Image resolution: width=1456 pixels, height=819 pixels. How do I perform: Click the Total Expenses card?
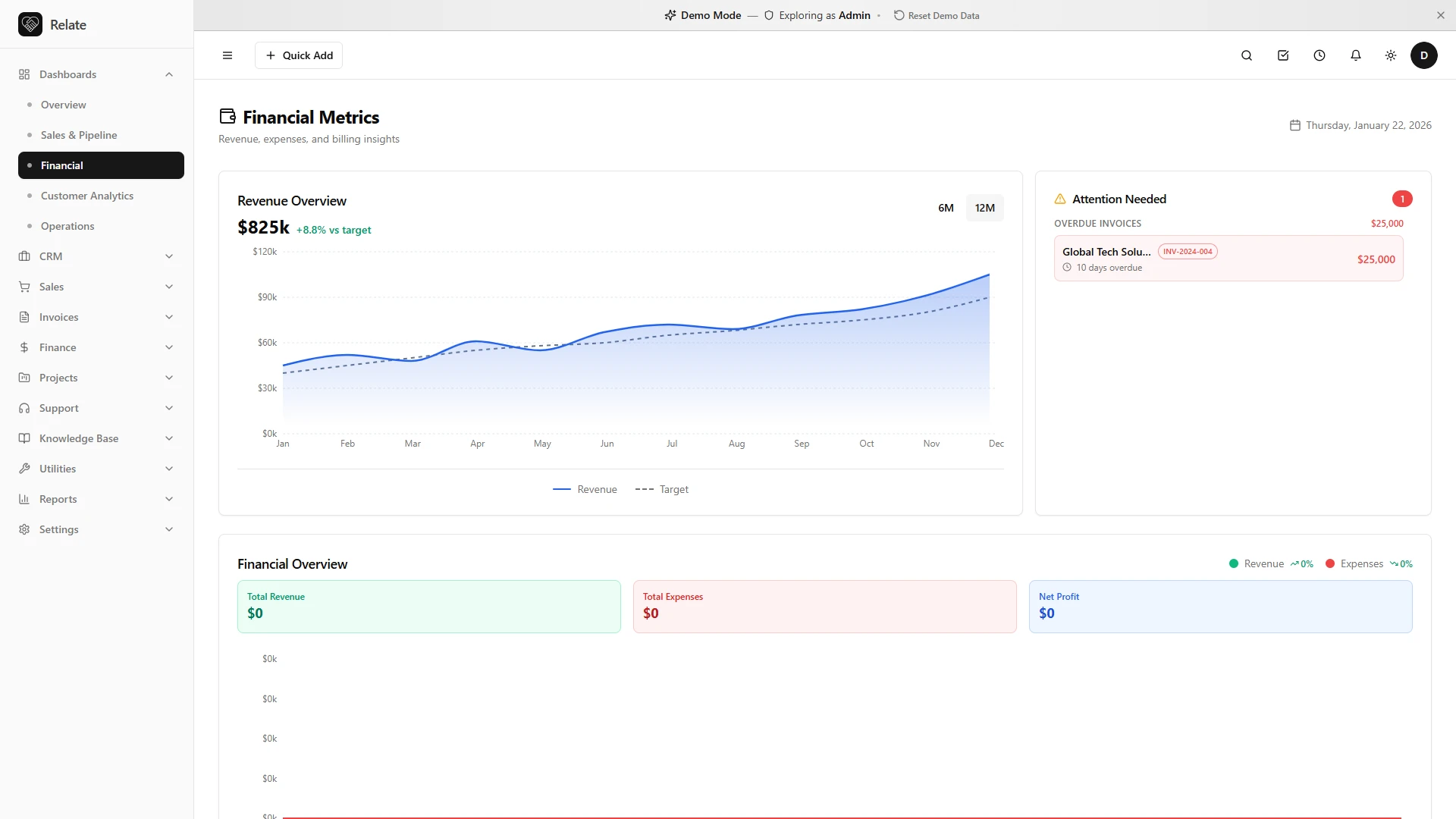825,607
